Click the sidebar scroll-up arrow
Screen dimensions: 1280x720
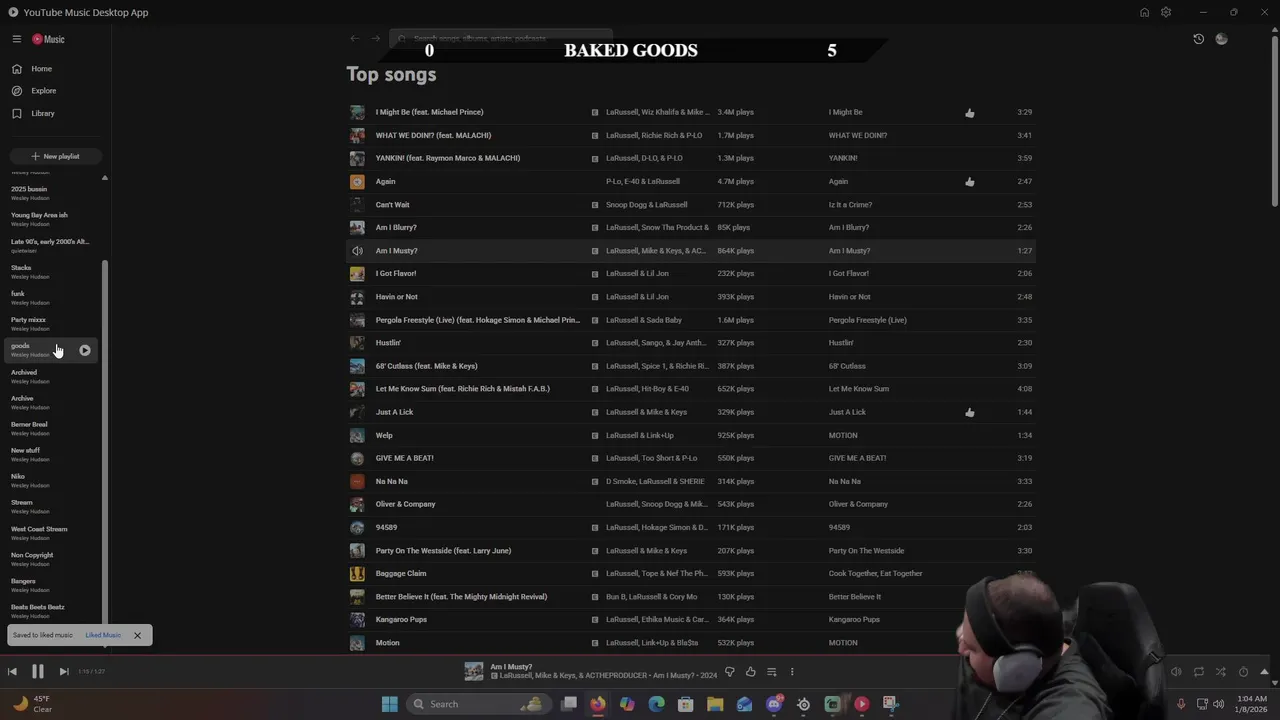tap(104, 178)
